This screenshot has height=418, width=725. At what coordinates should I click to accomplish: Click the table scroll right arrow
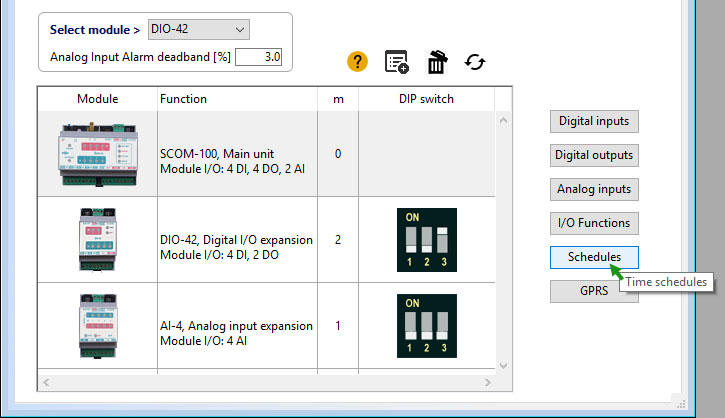(x=488, y=382)
